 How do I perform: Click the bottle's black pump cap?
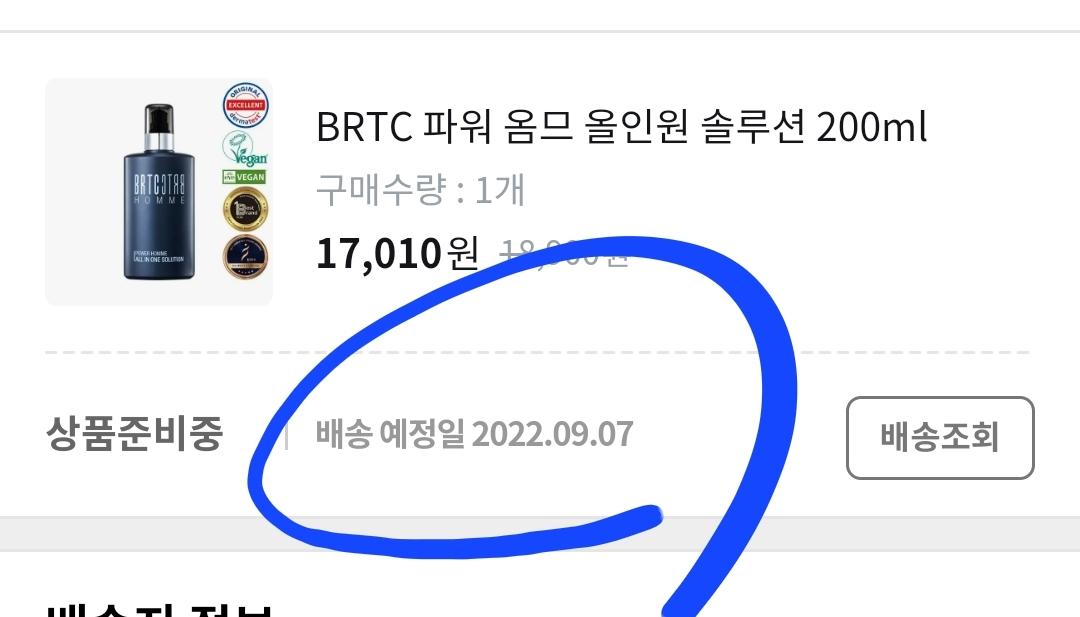tap(159, 118)
